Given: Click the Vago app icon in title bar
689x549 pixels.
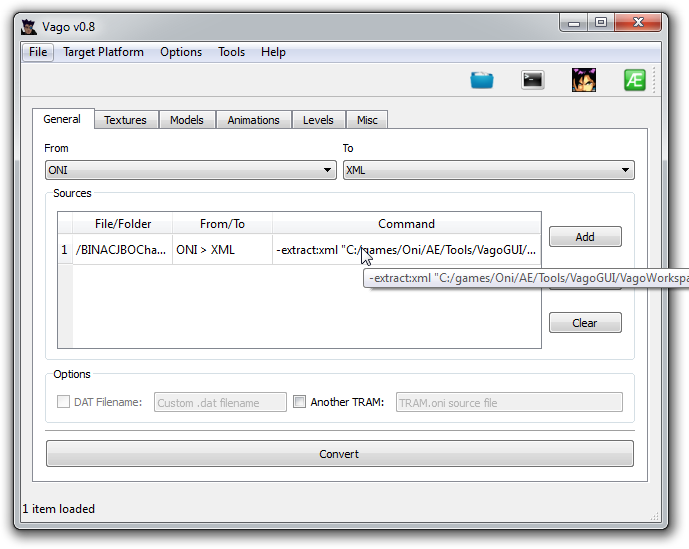Looking at the screenshot, I should point(29,27).
